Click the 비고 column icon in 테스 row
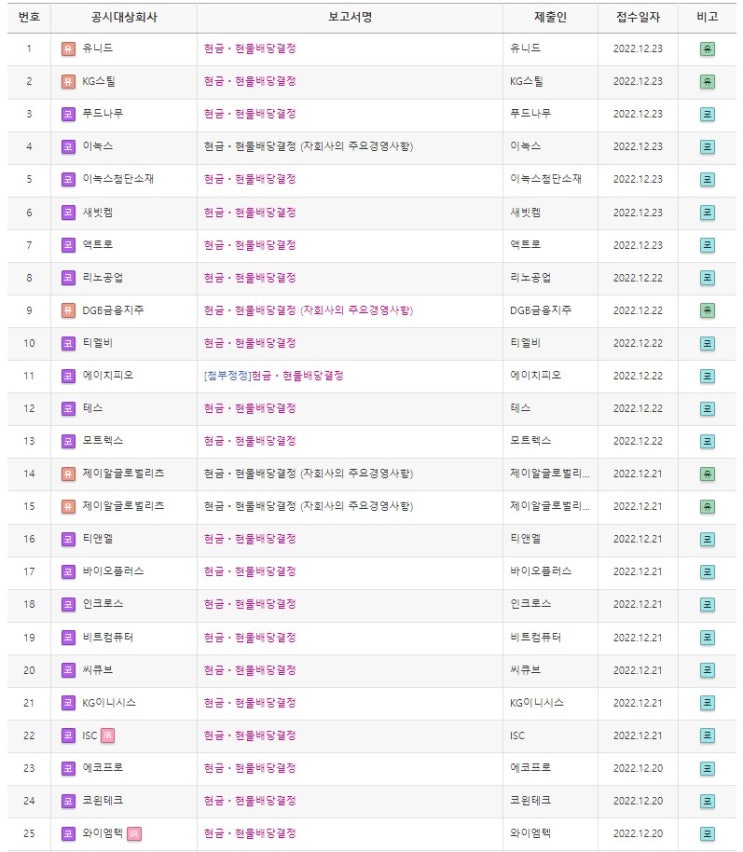Image resolution: width=743 pixels, height=852 pixels. pyautogui.click(x=707, y=409)
